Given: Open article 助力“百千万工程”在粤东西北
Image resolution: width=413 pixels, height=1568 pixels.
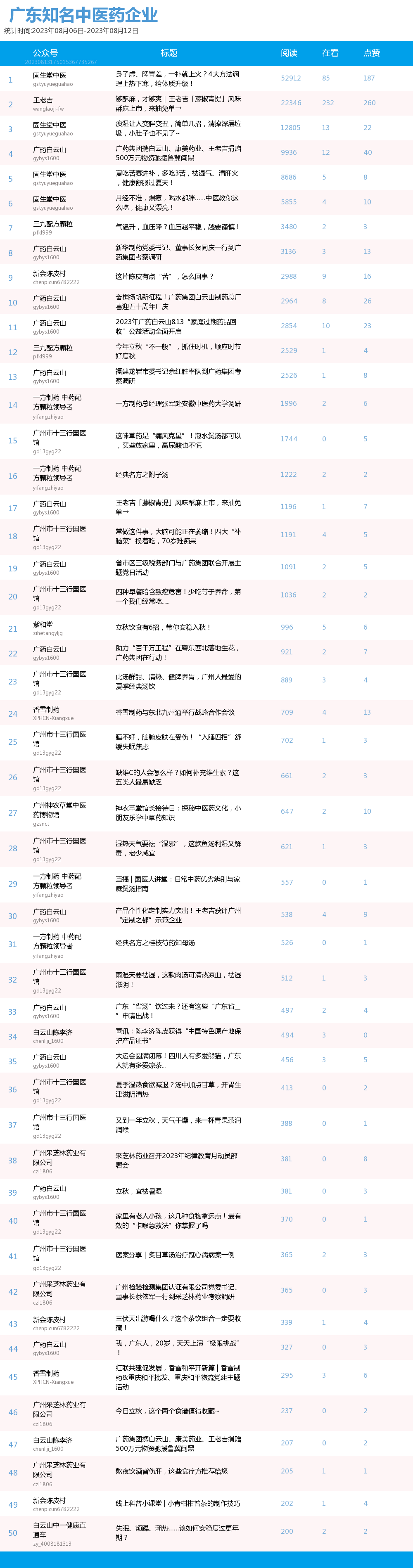Looking at the screenshot, I should [x=177, y=653].
